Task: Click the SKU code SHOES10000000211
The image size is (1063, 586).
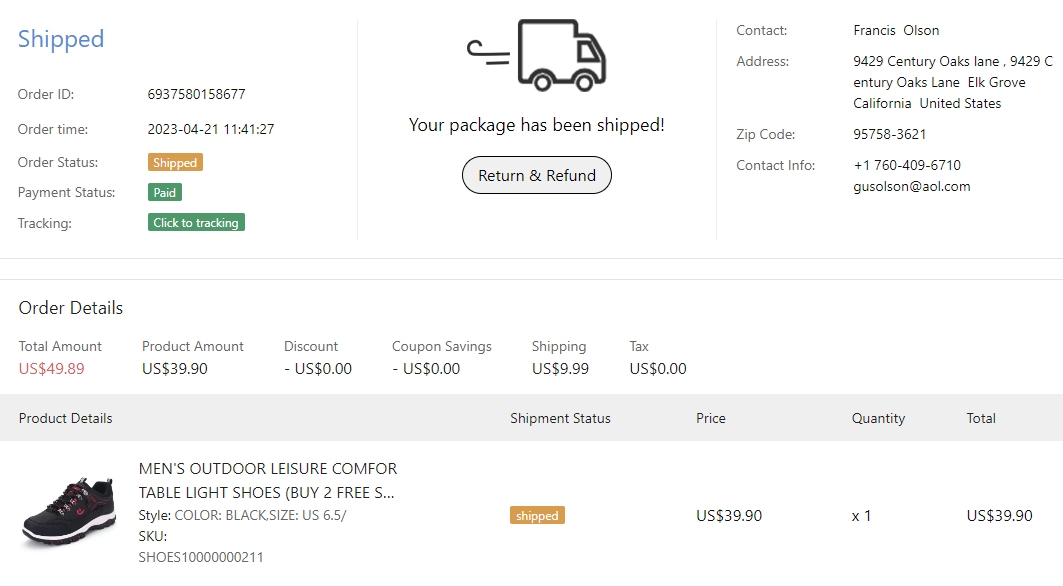Action: tap(200, 557)
